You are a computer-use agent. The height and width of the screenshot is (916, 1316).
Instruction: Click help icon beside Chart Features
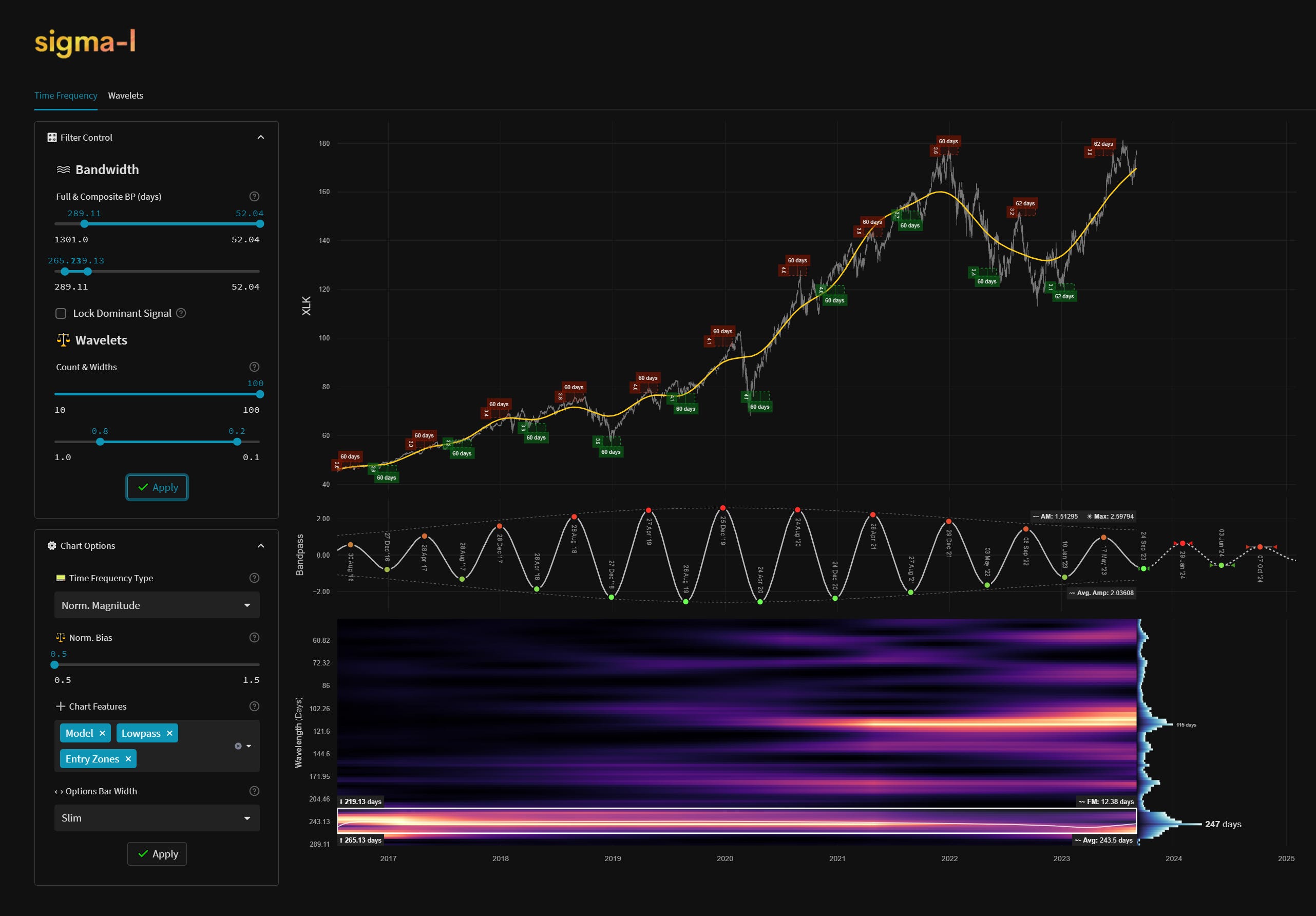pyautogui.click(x=255, y=706)
